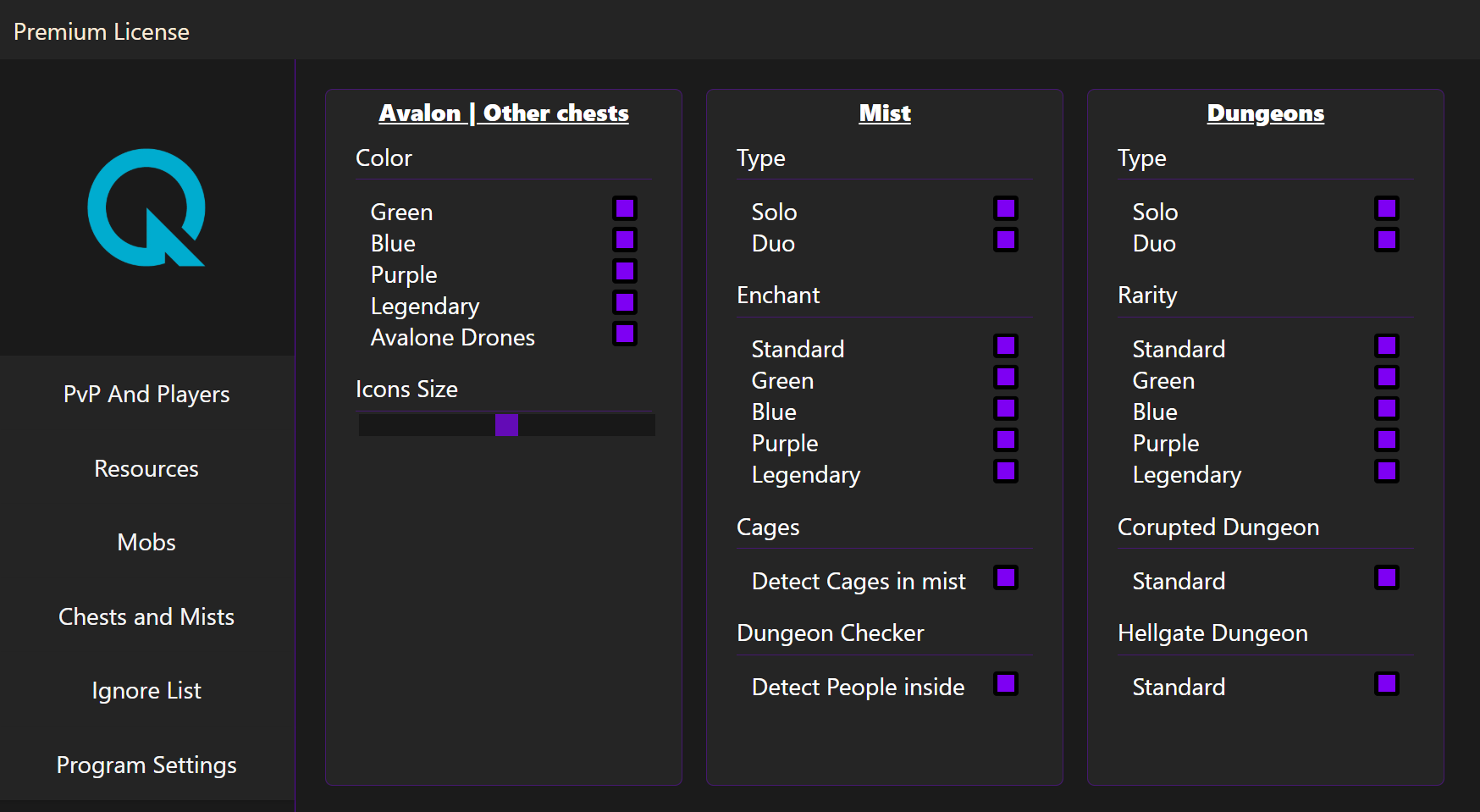
Task: Toggle Standard rarity checkbox in Dungeons panel
Action: tap(1387, 345)
